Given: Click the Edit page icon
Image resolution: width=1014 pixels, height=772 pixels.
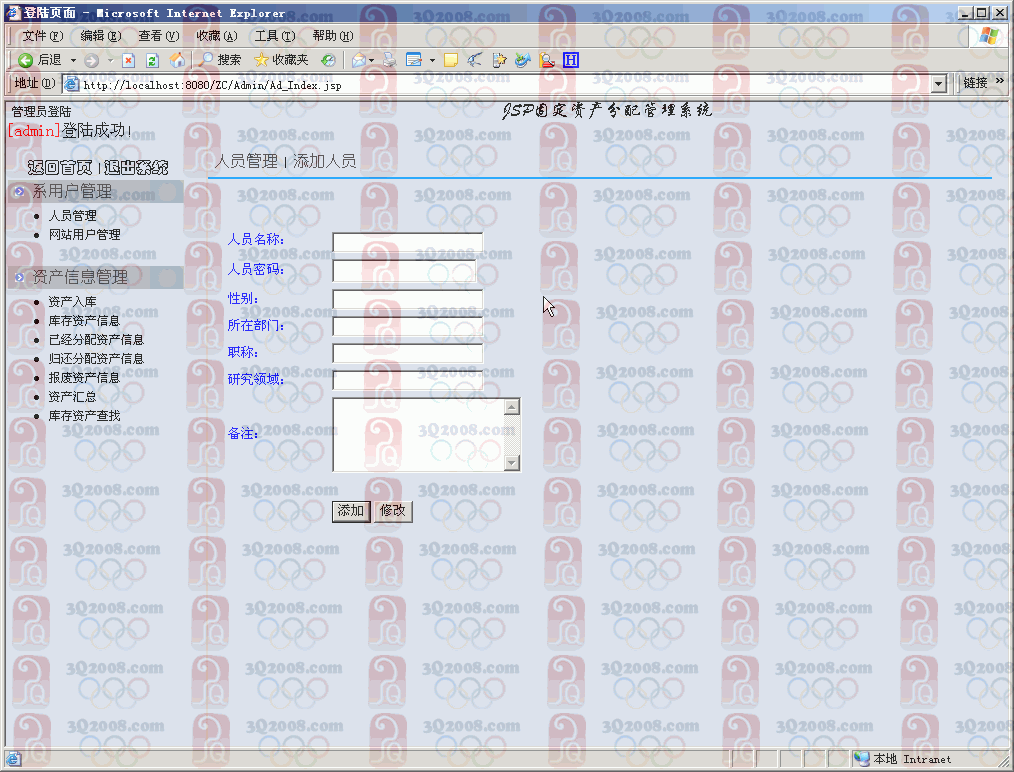Looking at the screenshot, I should (414, 60).
